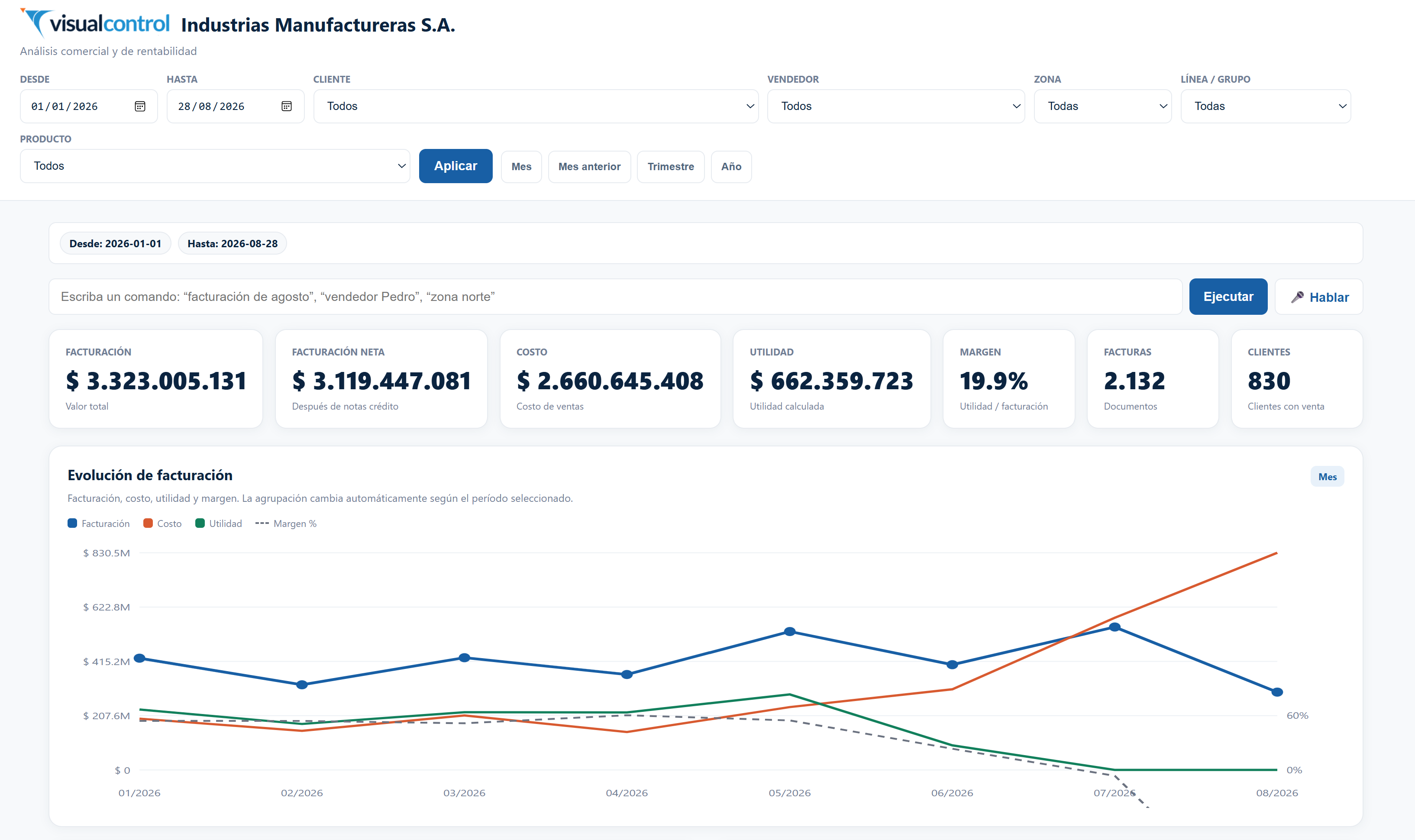The image size is (1415, 840).
Task: Choose the Año period button
Action: click(731, 166)
